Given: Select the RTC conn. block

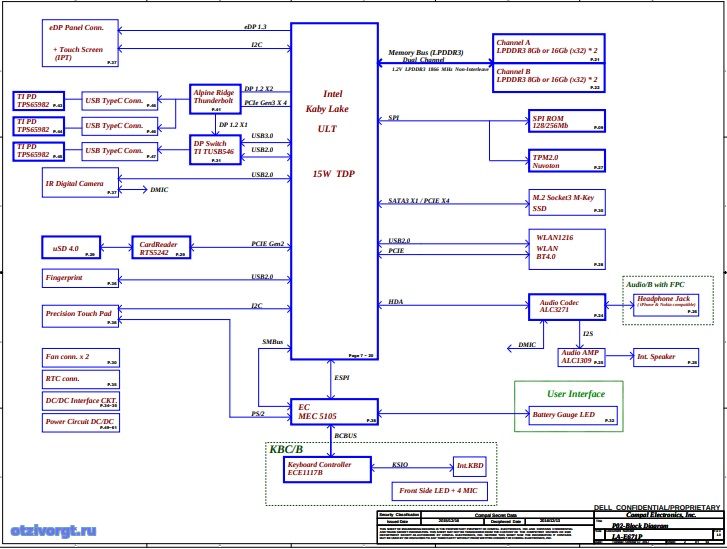Looking at the screenshot, I should [81, 379].
